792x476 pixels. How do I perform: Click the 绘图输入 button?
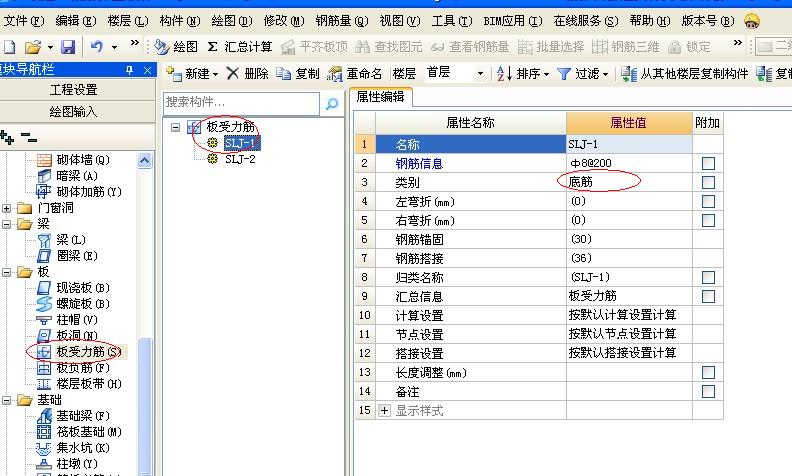tap(74, 112)
